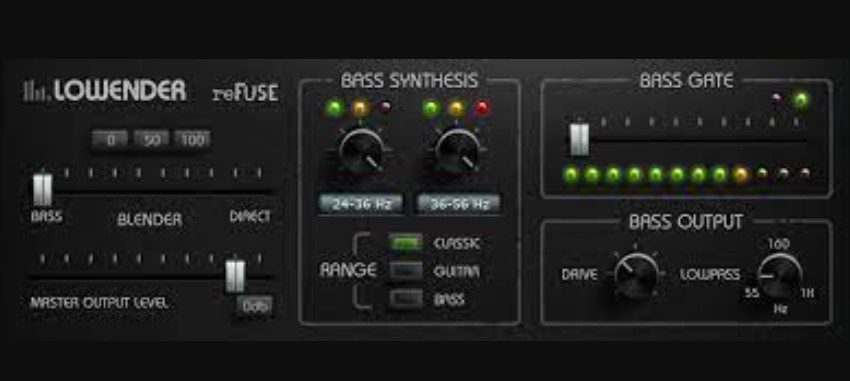Click the LOWPASS label
The image size is (850, 381).
pos(710,275)
